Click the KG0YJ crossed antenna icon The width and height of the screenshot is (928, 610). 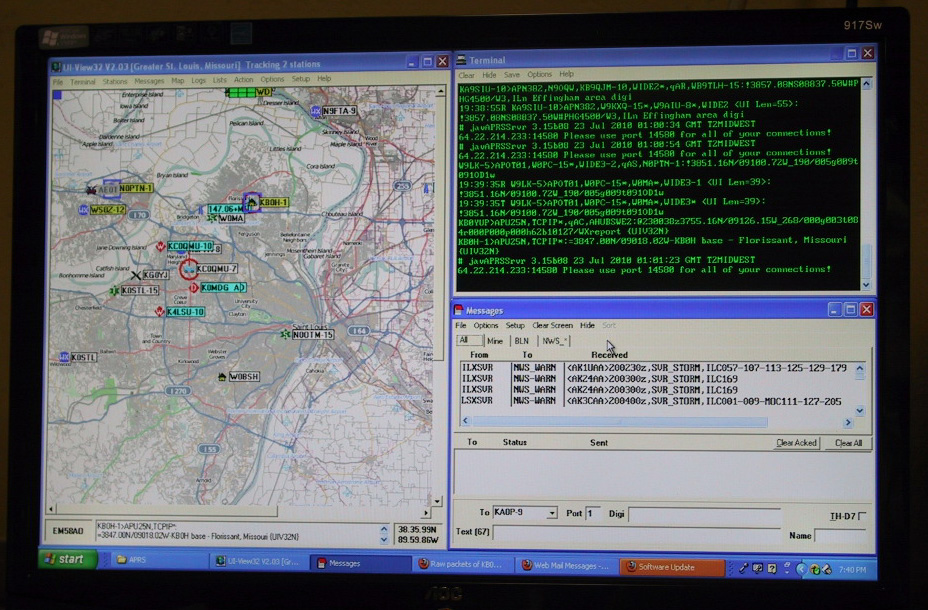136,275
